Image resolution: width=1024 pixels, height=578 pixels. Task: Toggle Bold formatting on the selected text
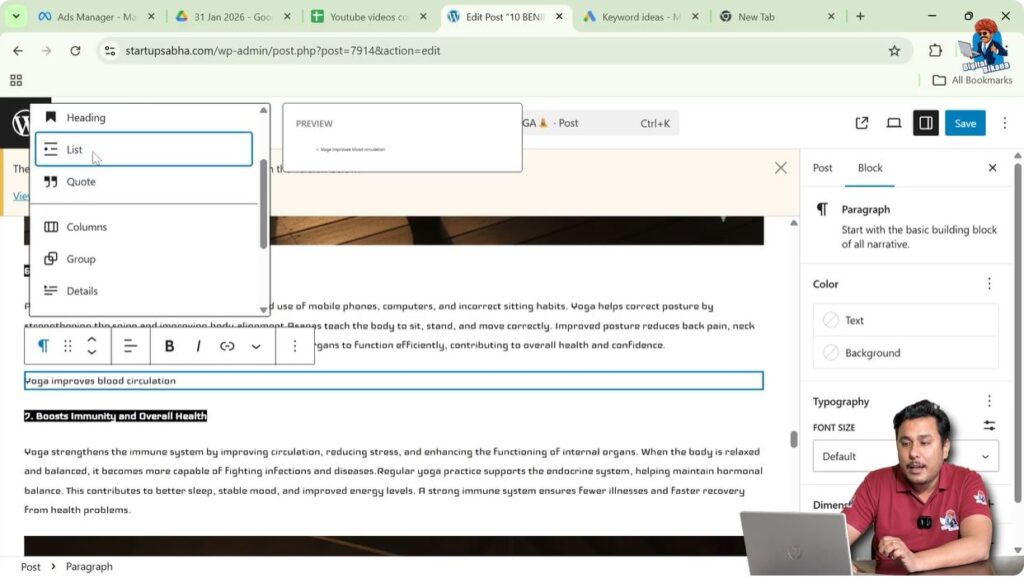tap(169, 345)
